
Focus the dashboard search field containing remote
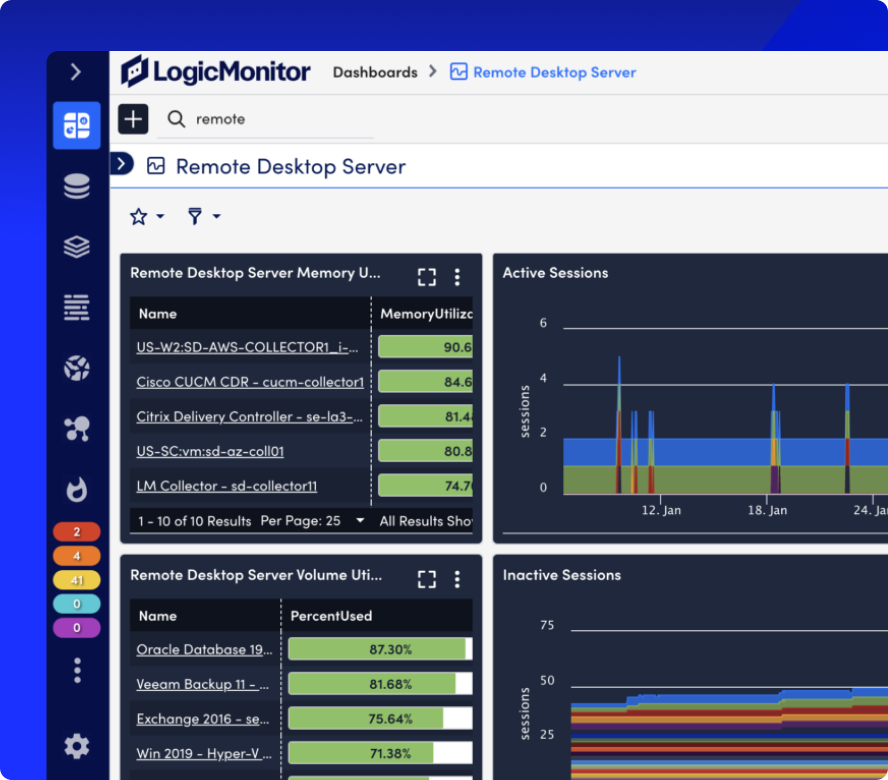pos(265,119)
